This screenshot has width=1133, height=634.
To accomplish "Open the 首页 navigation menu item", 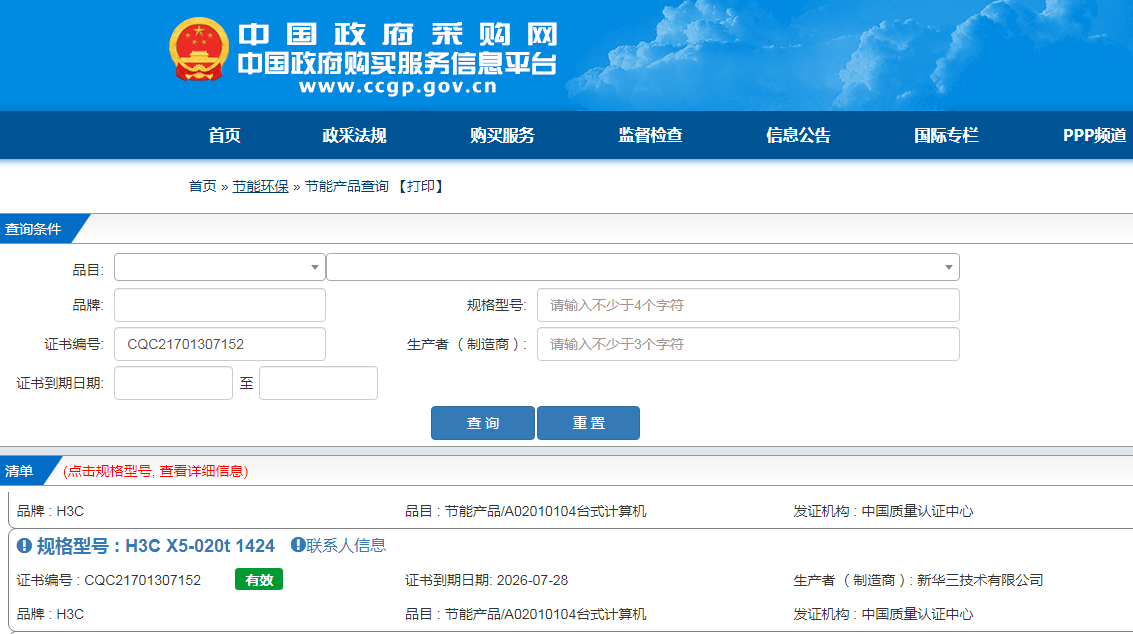I will (x=224, y=135).
